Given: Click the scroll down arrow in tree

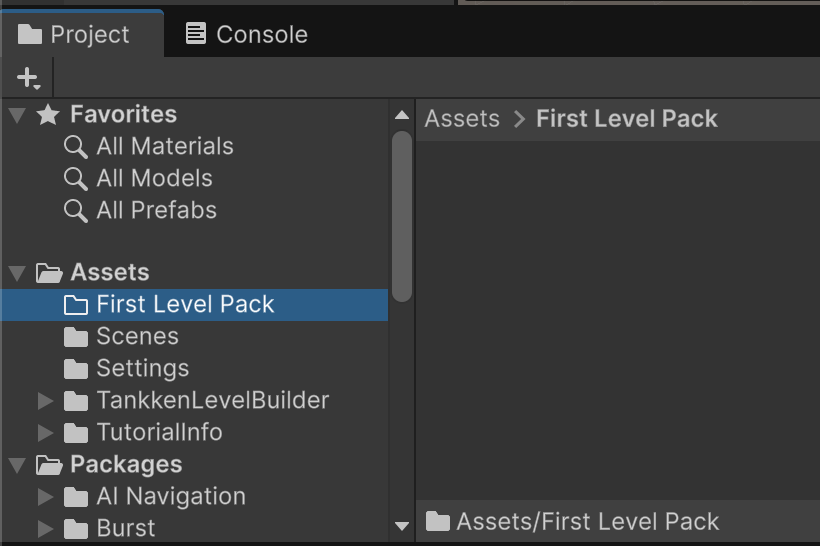Looking at the screenshot, I should 402,526.
